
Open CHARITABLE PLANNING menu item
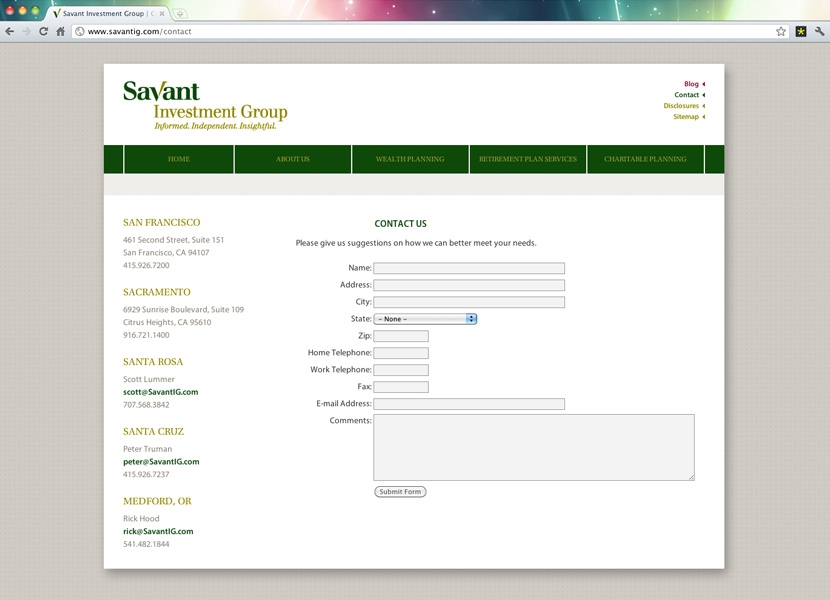[x=645, y=159]
